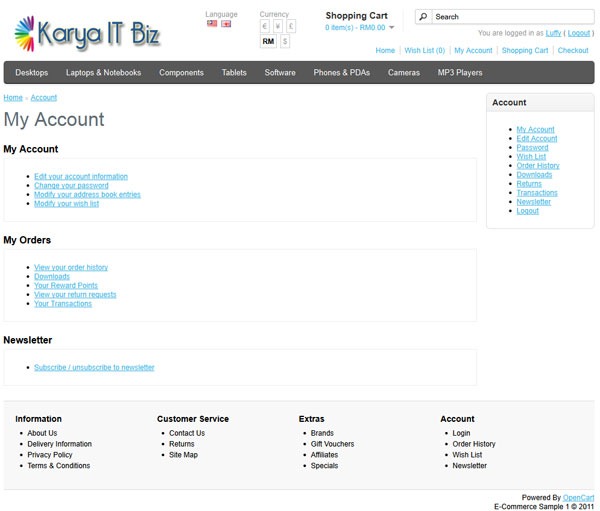Open the cart items summary link
The width and height of the screenshot is (600, 511).
coord(355,28)
